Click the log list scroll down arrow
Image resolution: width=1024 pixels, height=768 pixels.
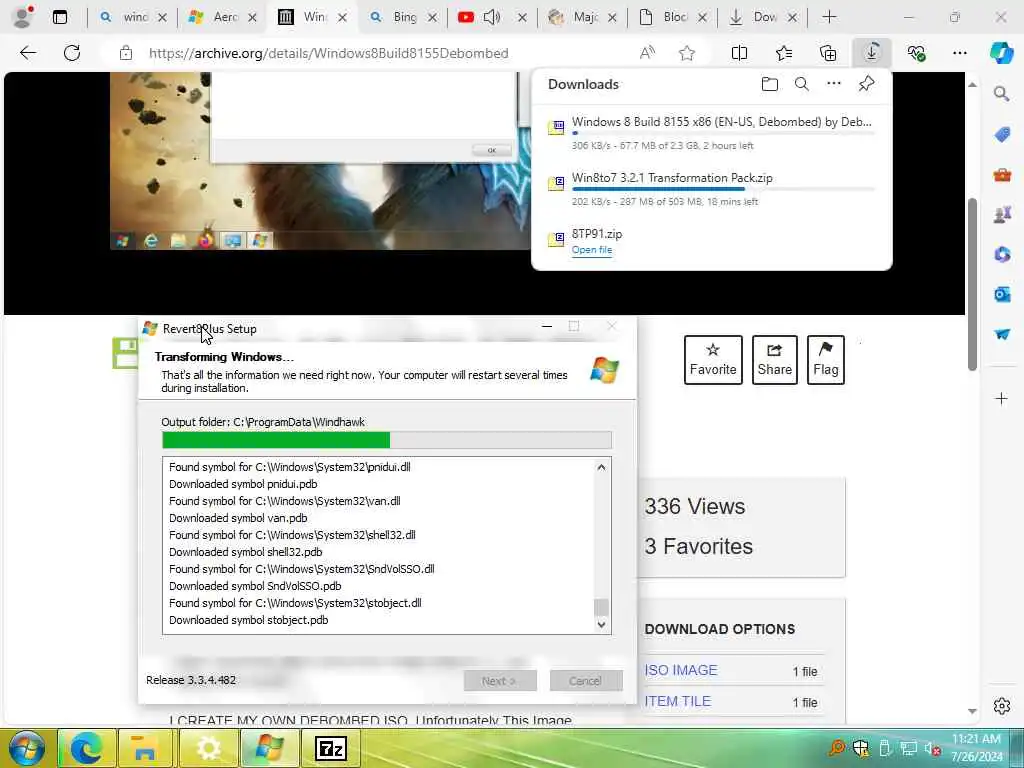[x=601, y=624]
